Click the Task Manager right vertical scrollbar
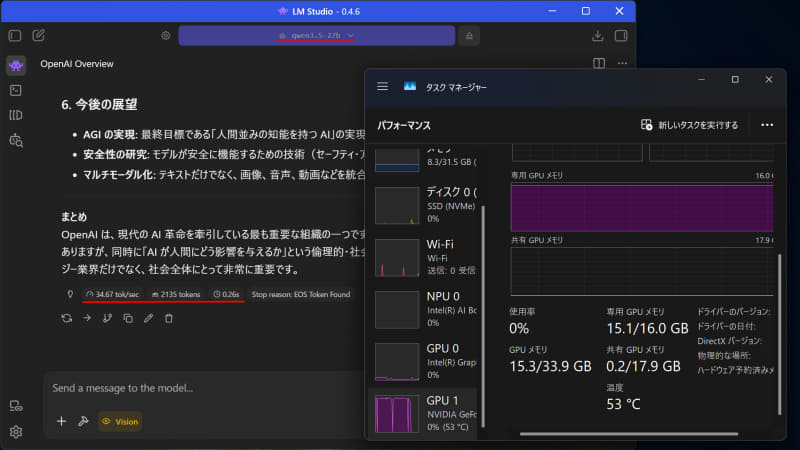800x450 pixels. tap(780, 334)
